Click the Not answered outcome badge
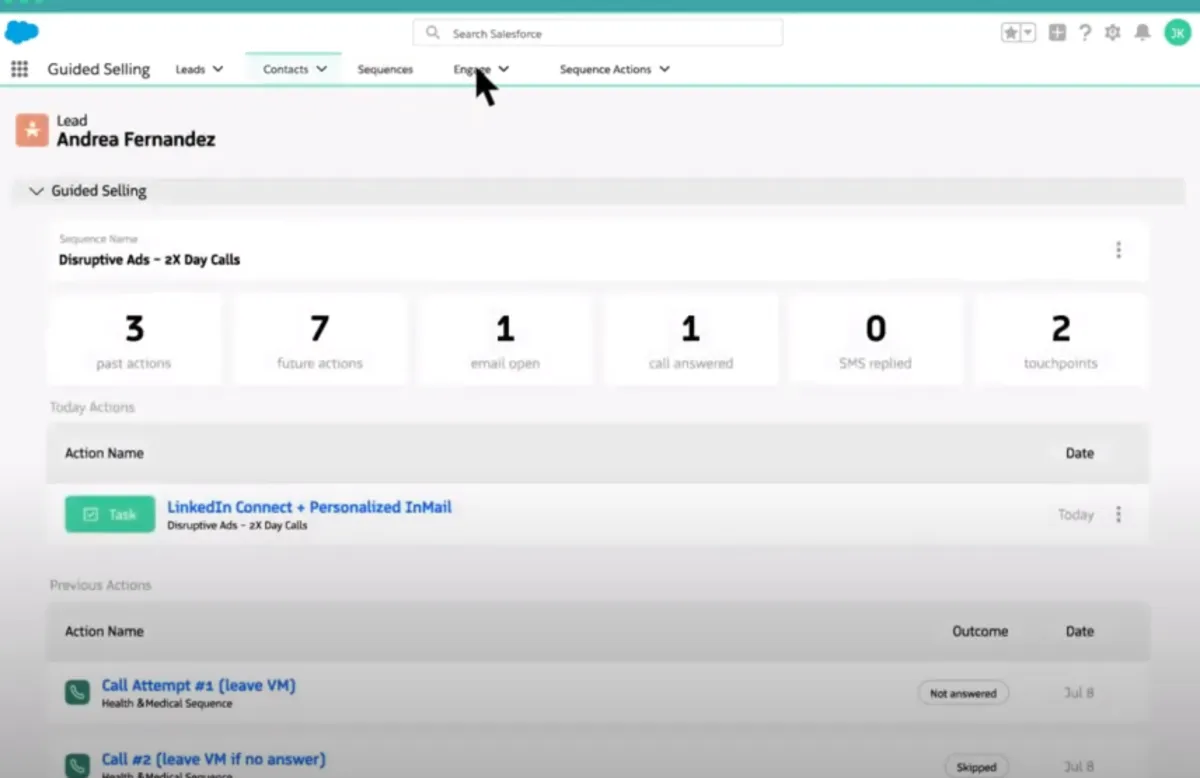The image size is (1200, 778). click(963, 693)
